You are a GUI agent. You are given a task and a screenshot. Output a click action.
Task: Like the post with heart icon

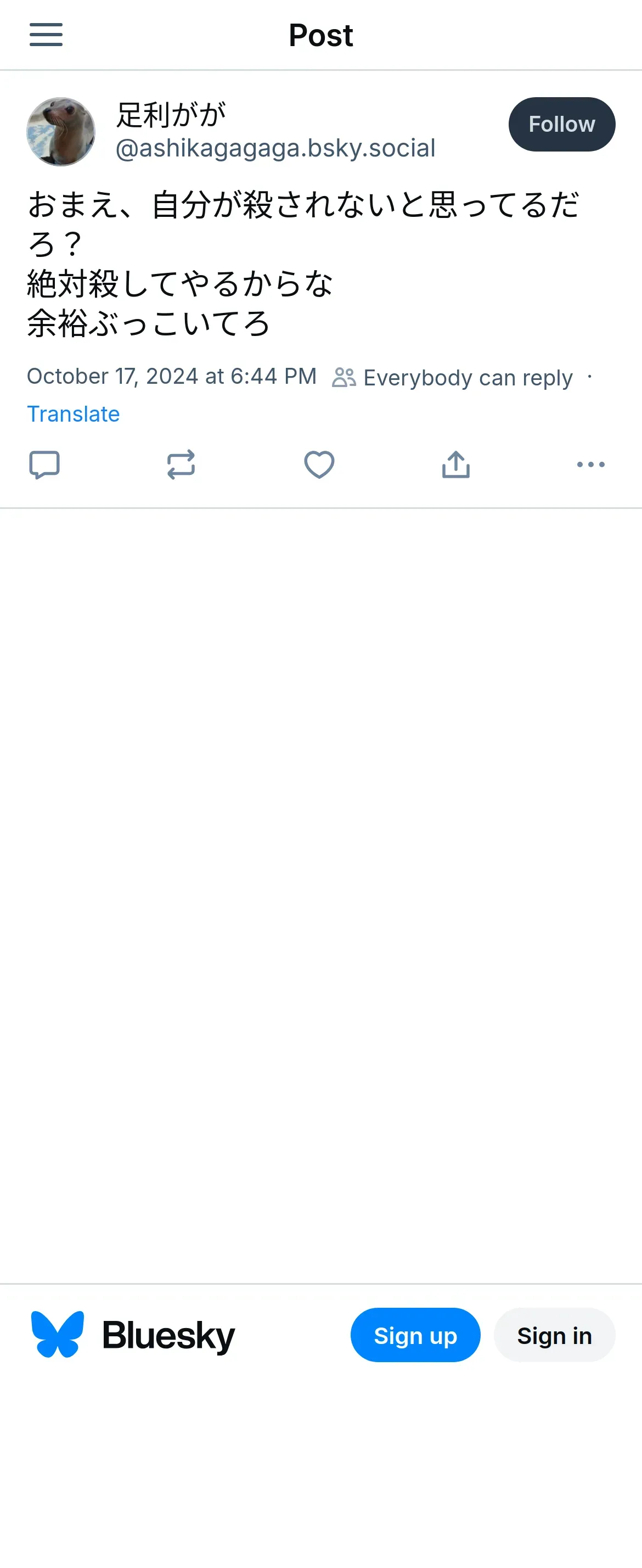point(319,465)
